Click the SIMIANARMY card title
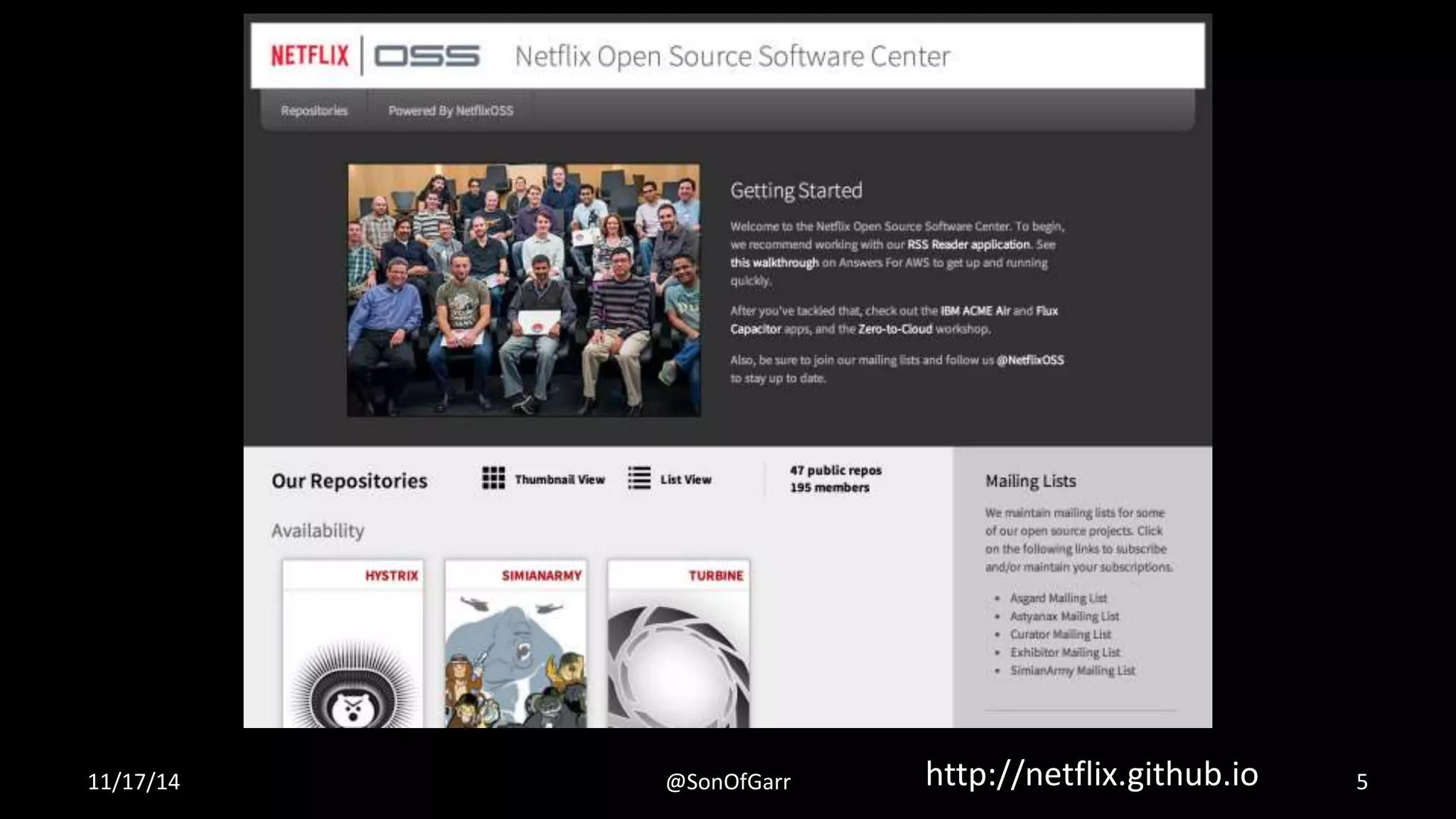 (x=542, y=576)
